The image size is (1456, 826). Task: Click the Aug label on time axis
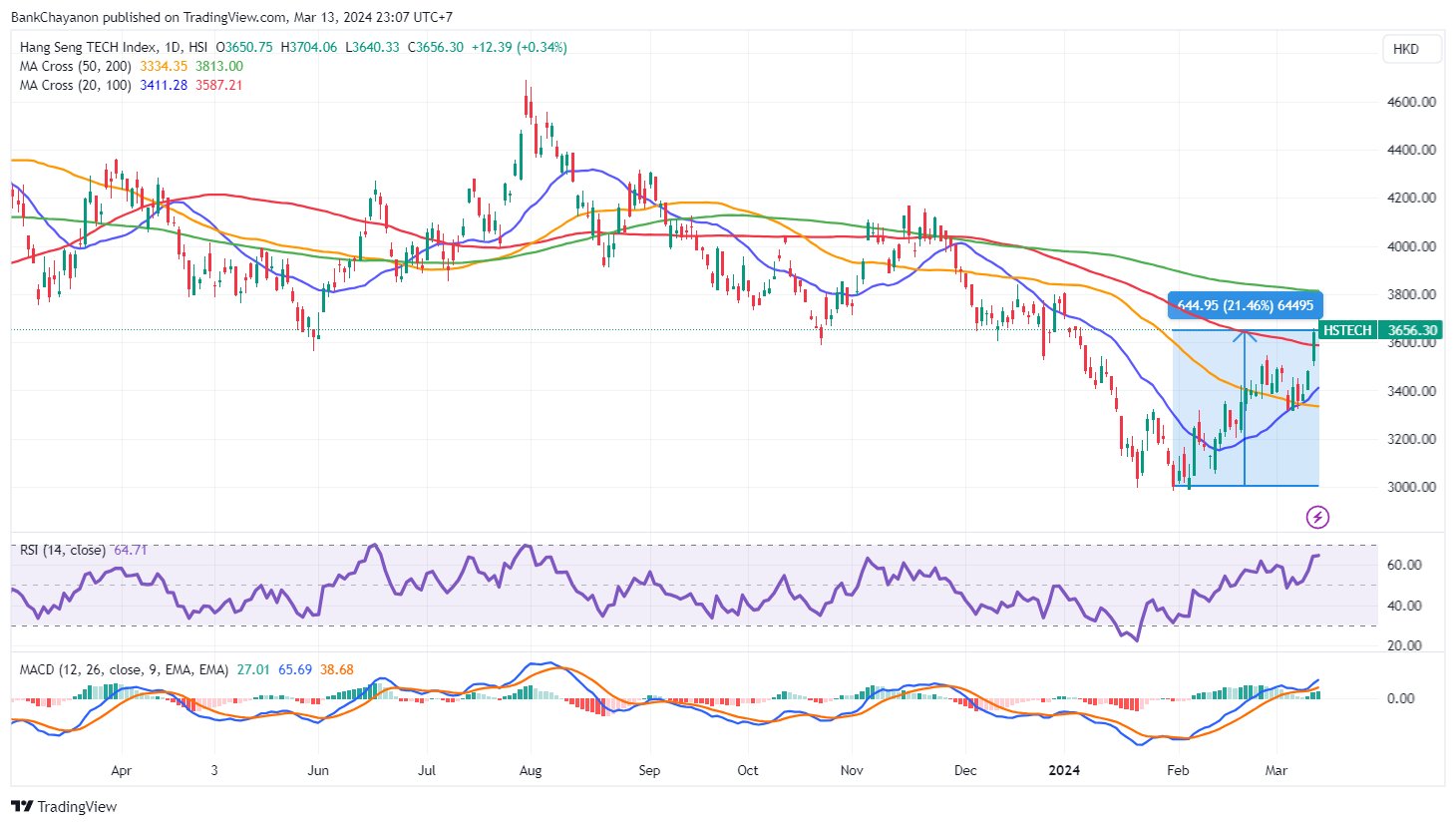(531, 770)
